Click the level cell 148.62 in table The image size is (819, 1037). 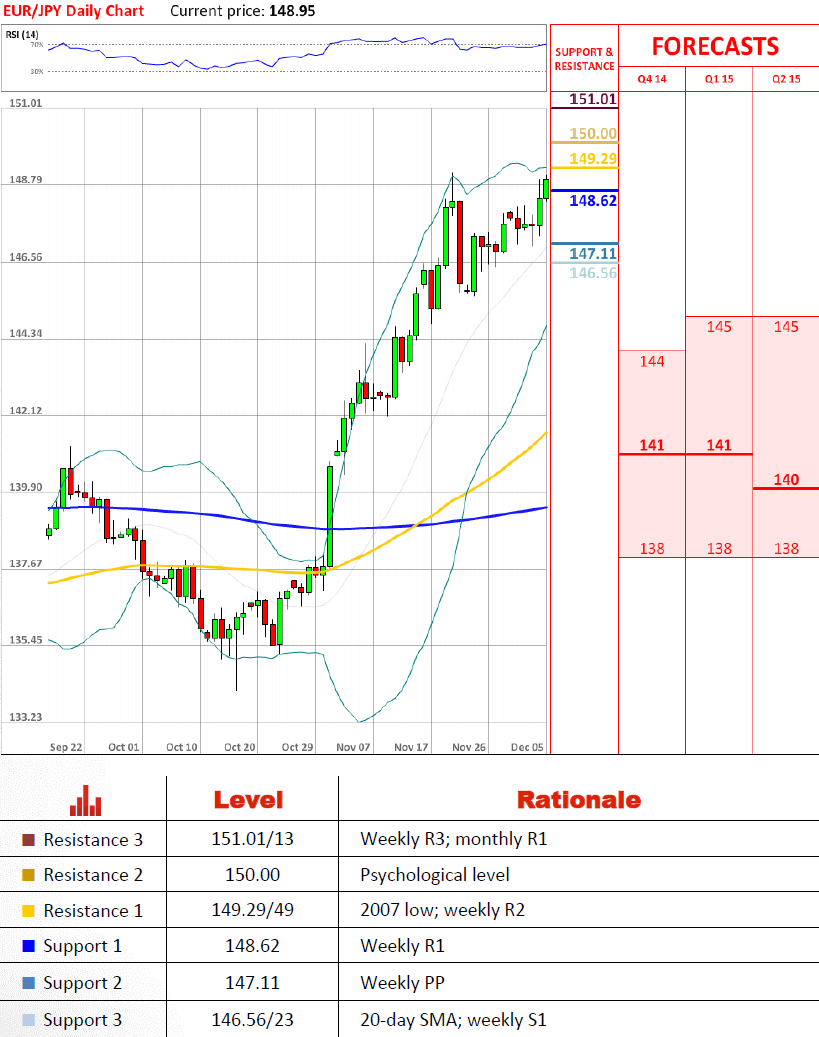click(252, 946)
